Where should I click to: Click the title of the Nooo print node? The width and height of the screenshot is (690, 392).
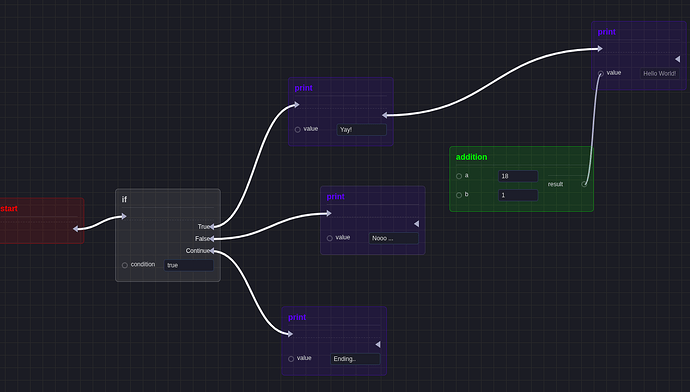[335, 197]
